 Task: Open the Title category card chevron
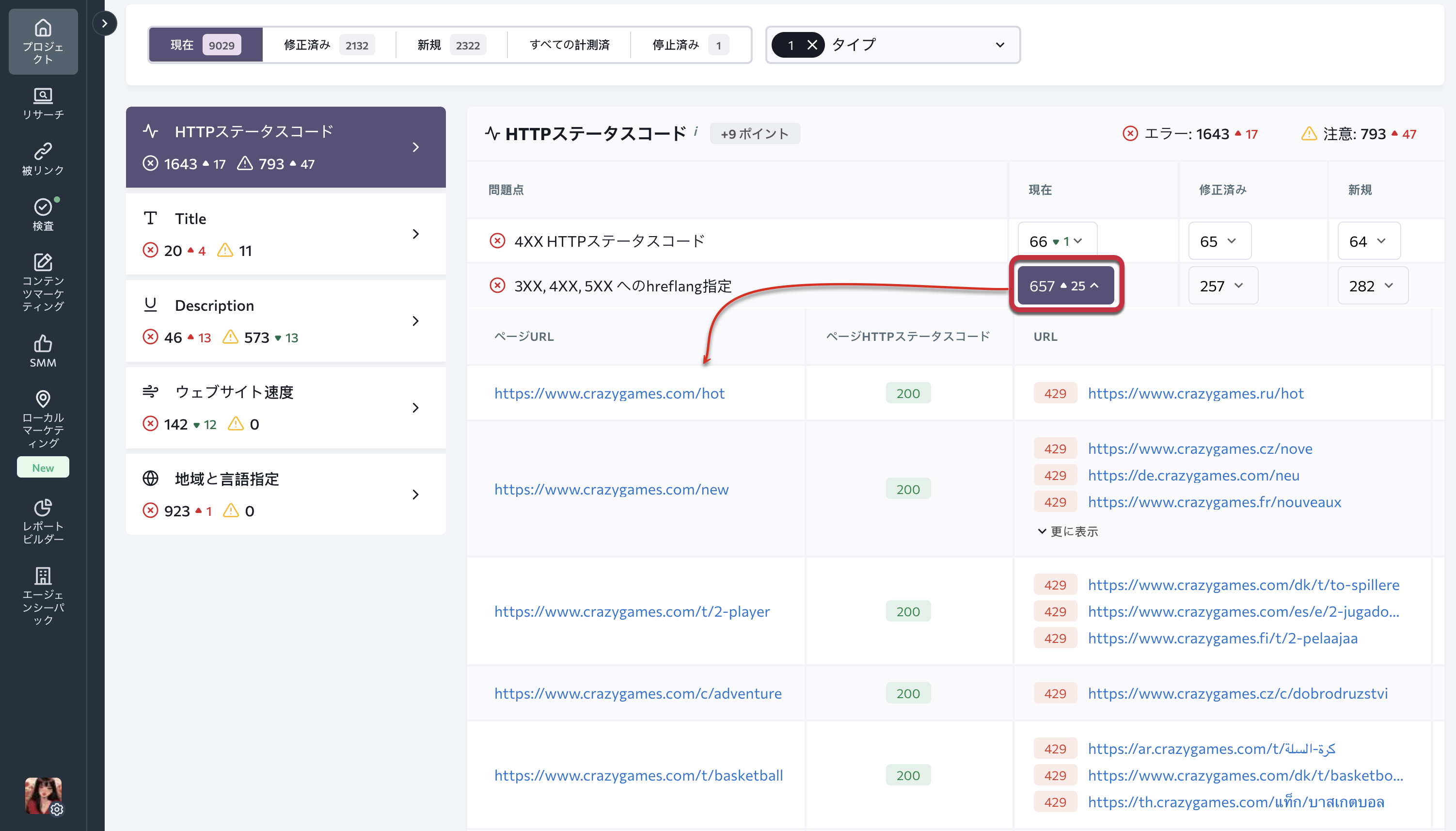[415, 234]
